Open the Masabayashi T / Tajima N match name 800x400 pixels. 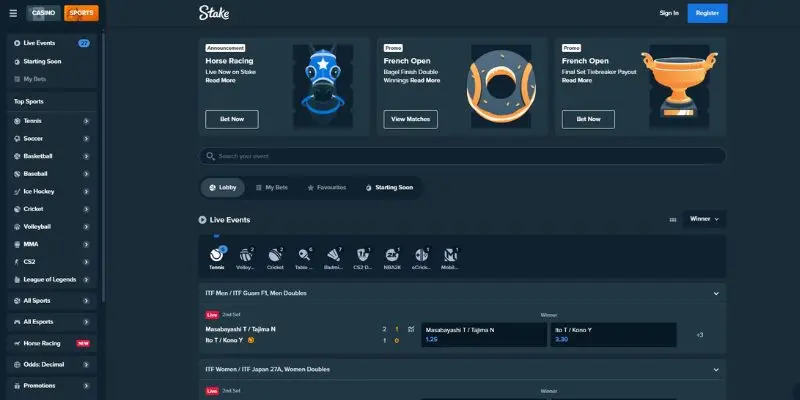click(x=240, y=330)
